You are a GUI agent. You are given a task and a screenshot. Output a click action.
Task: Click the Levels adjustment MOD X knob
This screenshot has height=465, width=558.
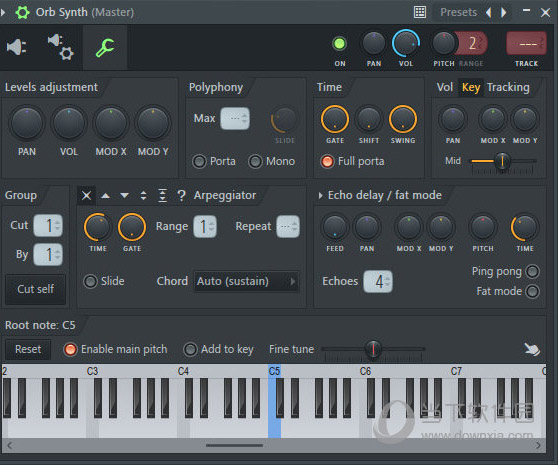point(111,123)
